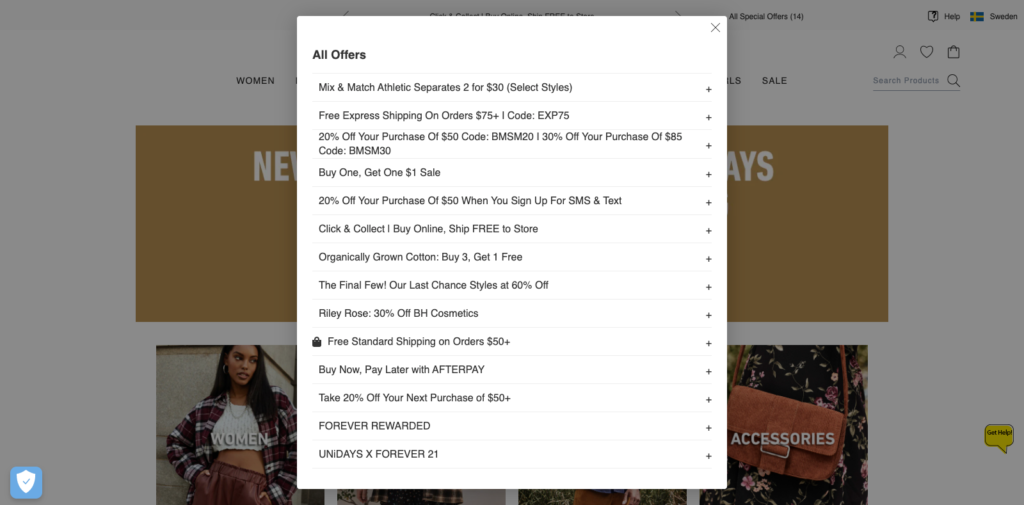Viewport: 1024px width, 505px height.
Task: Open the shopping bag icon
Action: [953, 52]
